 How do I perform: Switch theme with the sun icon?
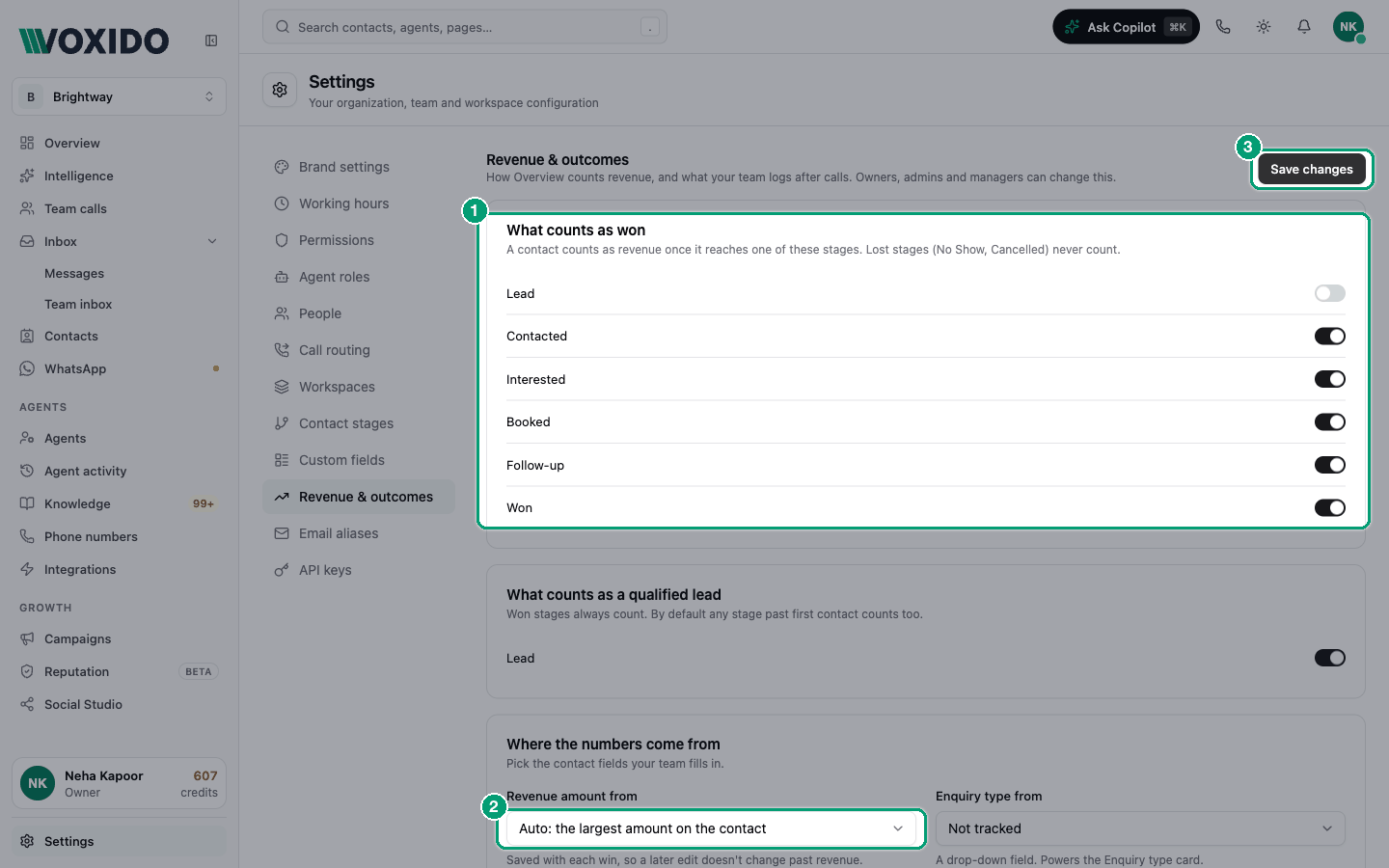pyautogui.click(x=1264, y=27)
